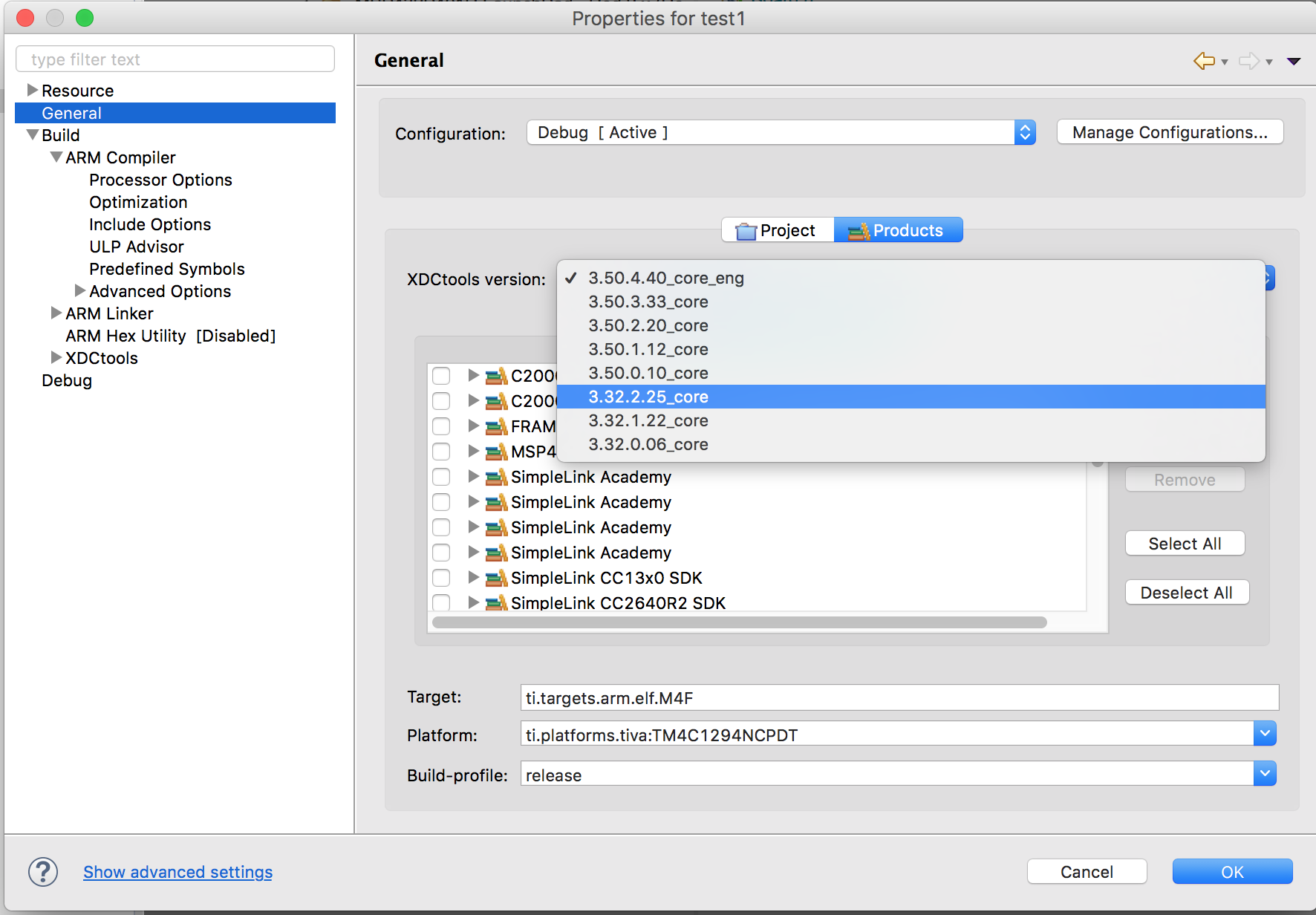Expand the ARM Linker tree node

(x=56, y=313)
